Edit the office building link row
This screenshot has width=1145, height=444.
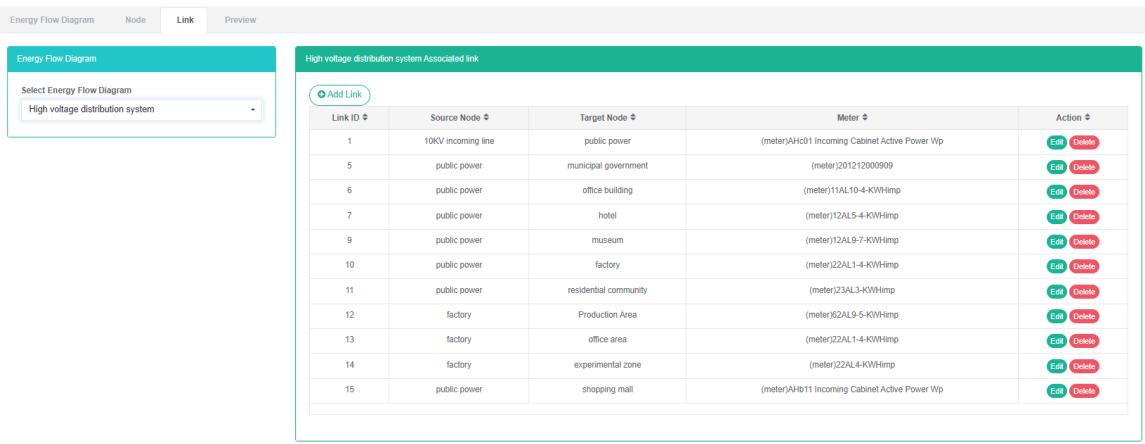pyautogui.click(x=1056, y=191)
